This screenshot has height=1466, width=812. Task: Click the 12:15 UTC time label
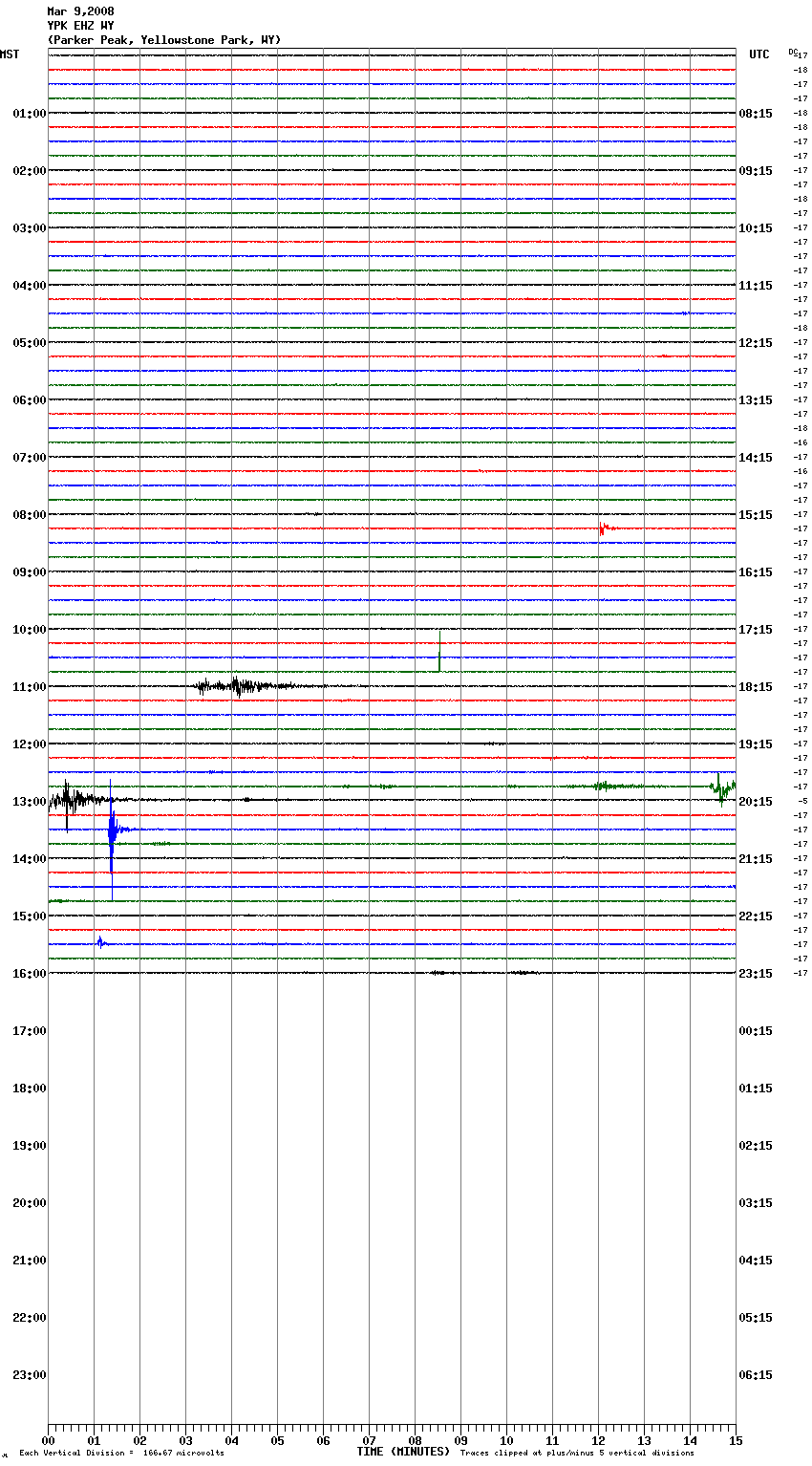click(x=756, y=342)
